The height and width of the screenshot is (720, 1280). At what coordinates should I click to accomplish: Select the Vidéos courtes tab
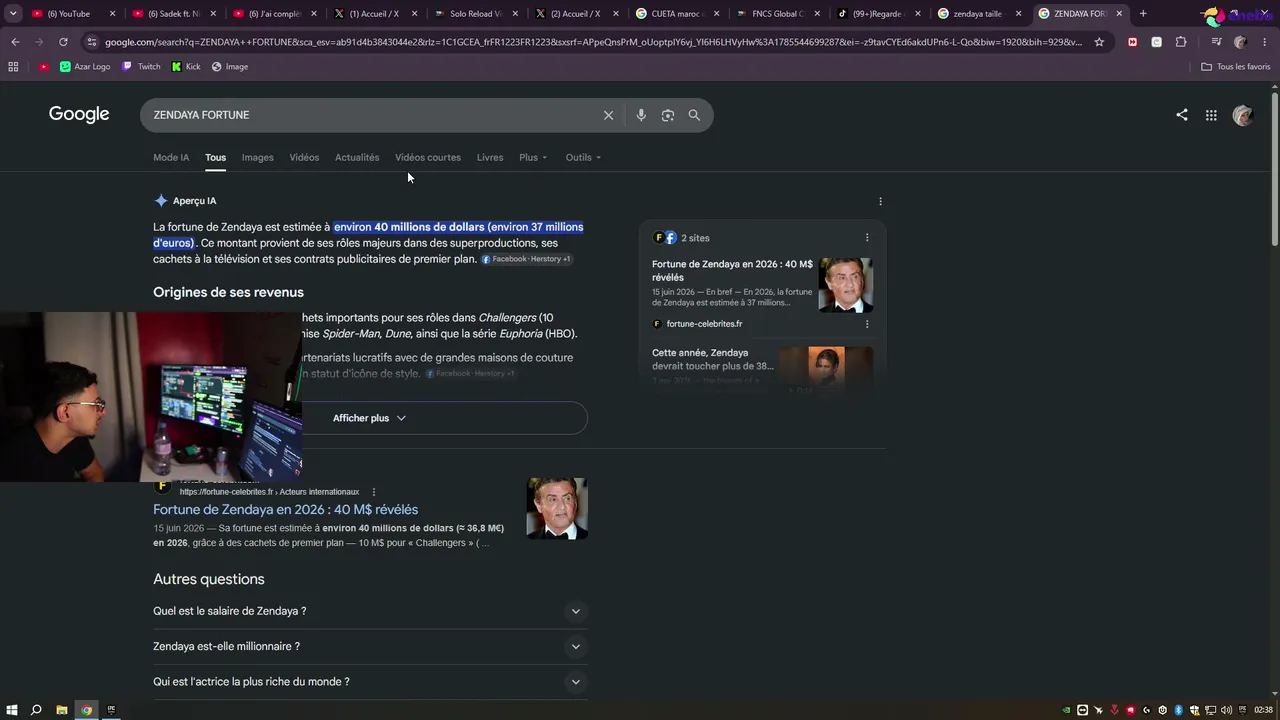(x=428, y=157)
